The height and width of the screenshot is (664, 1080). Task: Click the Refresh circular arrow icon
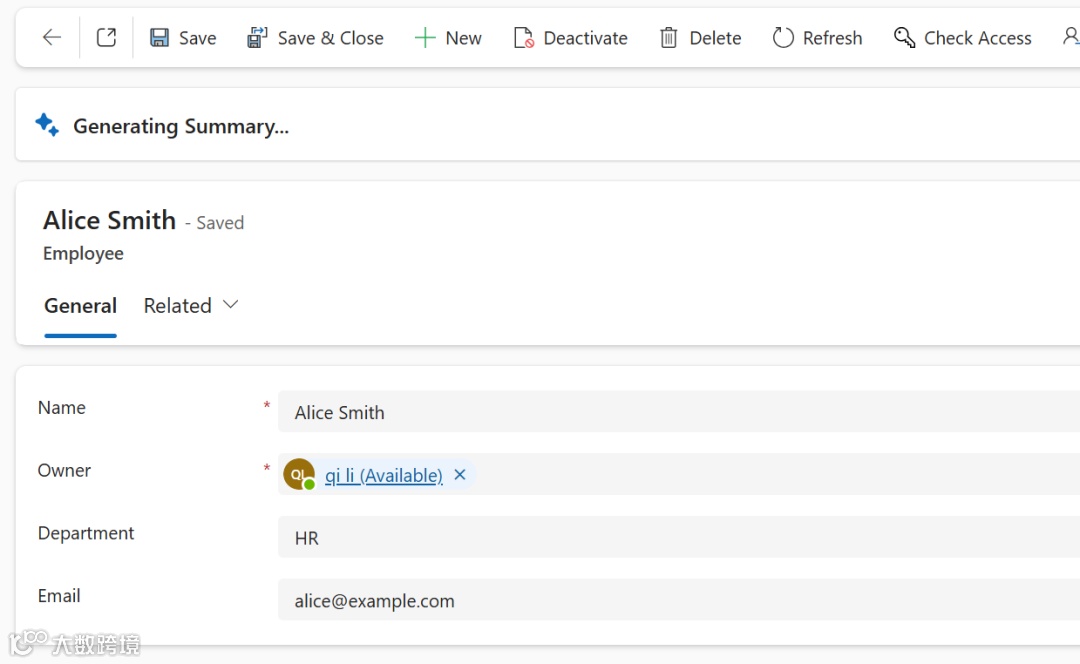[x=783, y=38]
